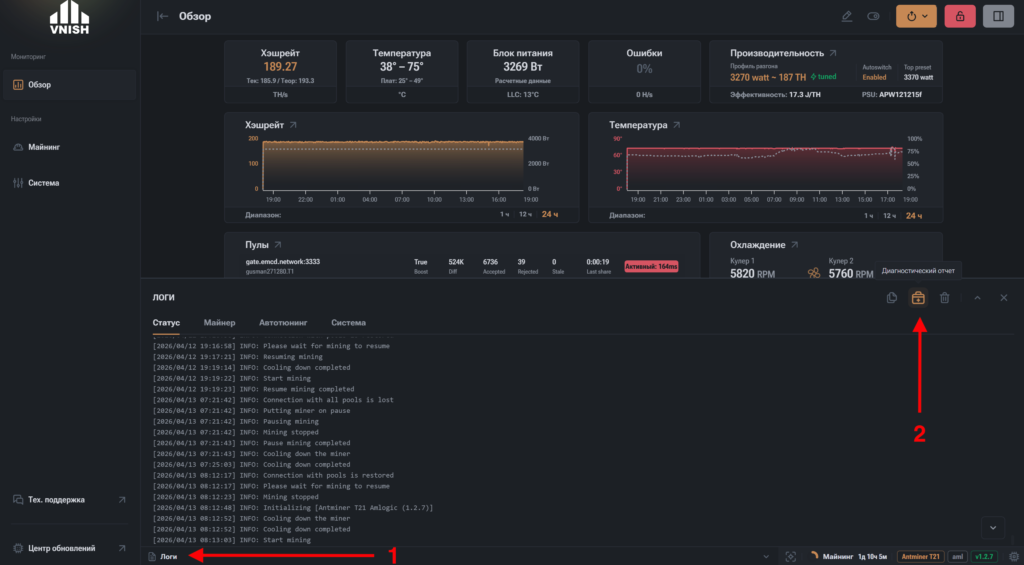Click the diagnostic report icon in logs
Screen dimensions: 1024x565
(918, 298)
